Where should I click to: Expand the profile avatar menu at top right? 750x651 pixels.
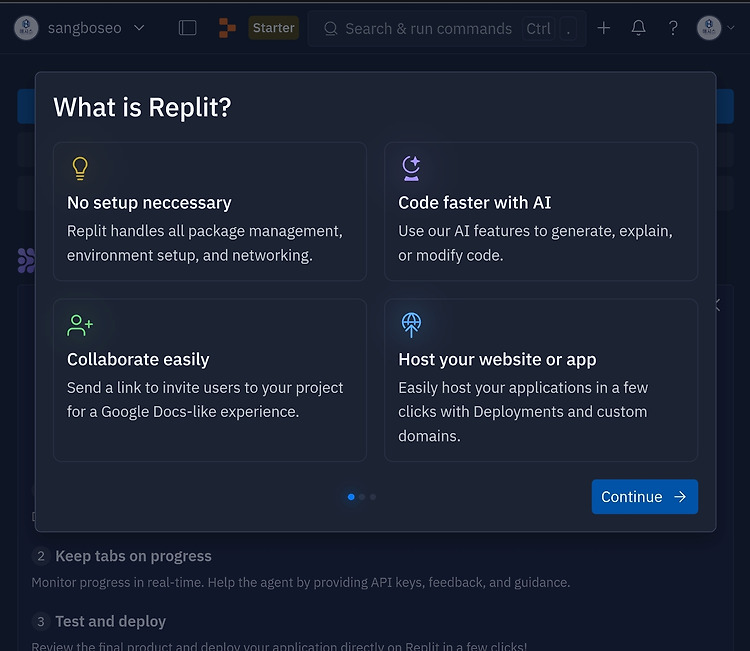click(715, 28)
